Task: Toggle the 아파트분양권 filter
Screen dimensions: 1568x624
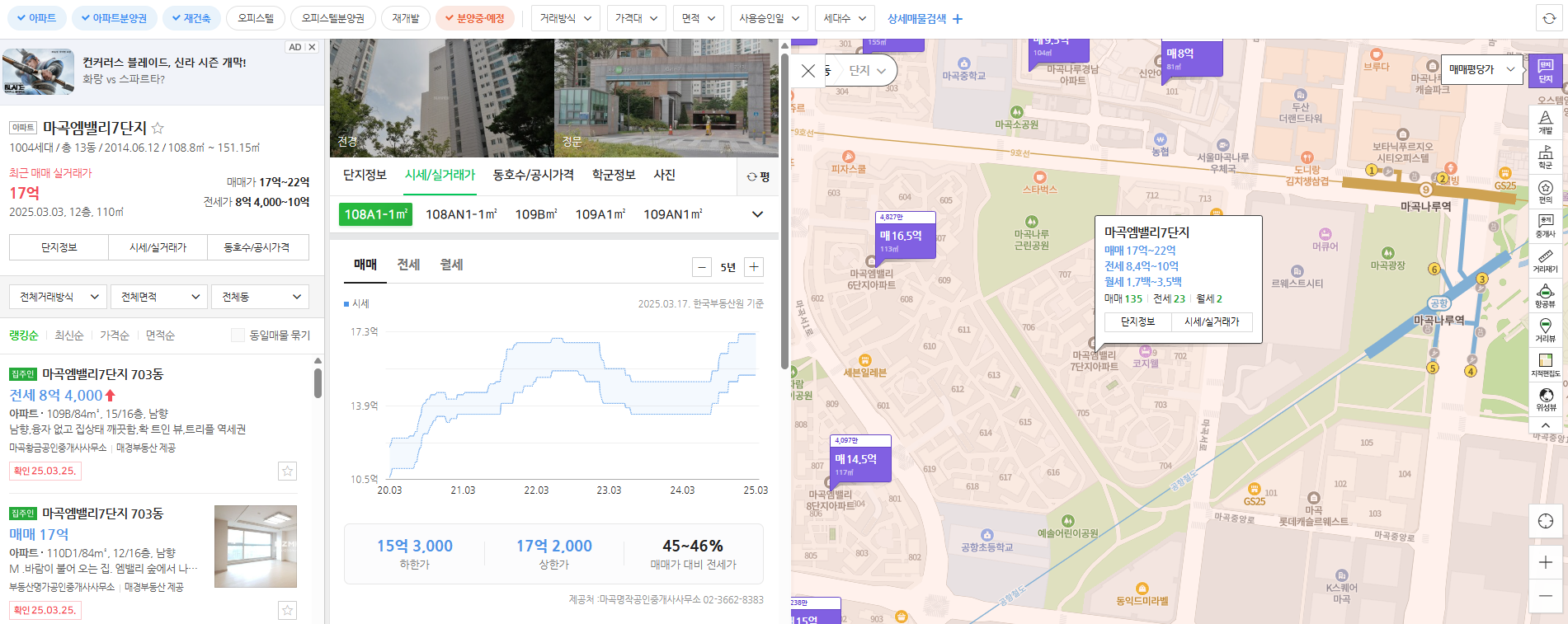Action: (113, 18)
